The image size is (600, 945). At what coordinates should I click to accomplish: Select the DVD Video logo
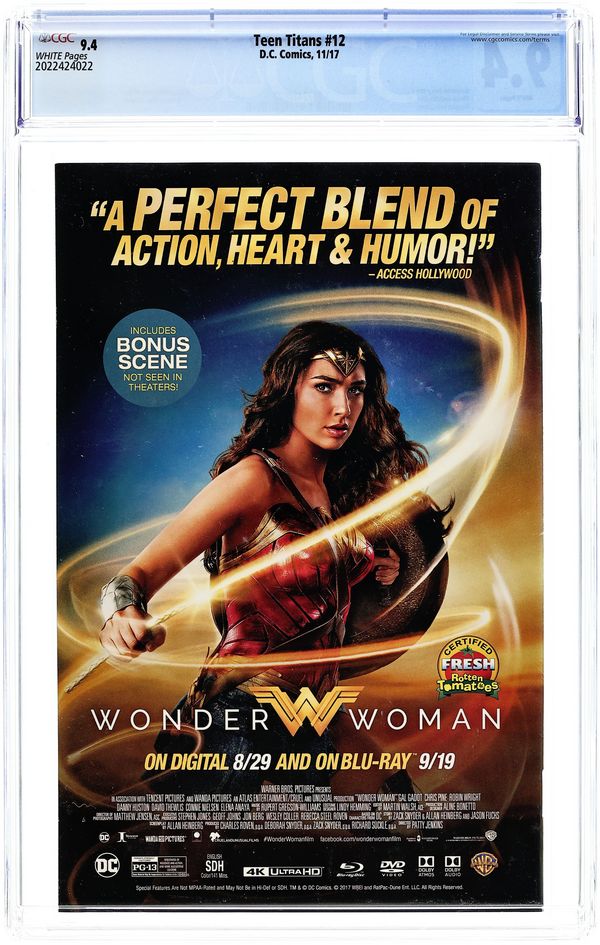coord(392,868)
